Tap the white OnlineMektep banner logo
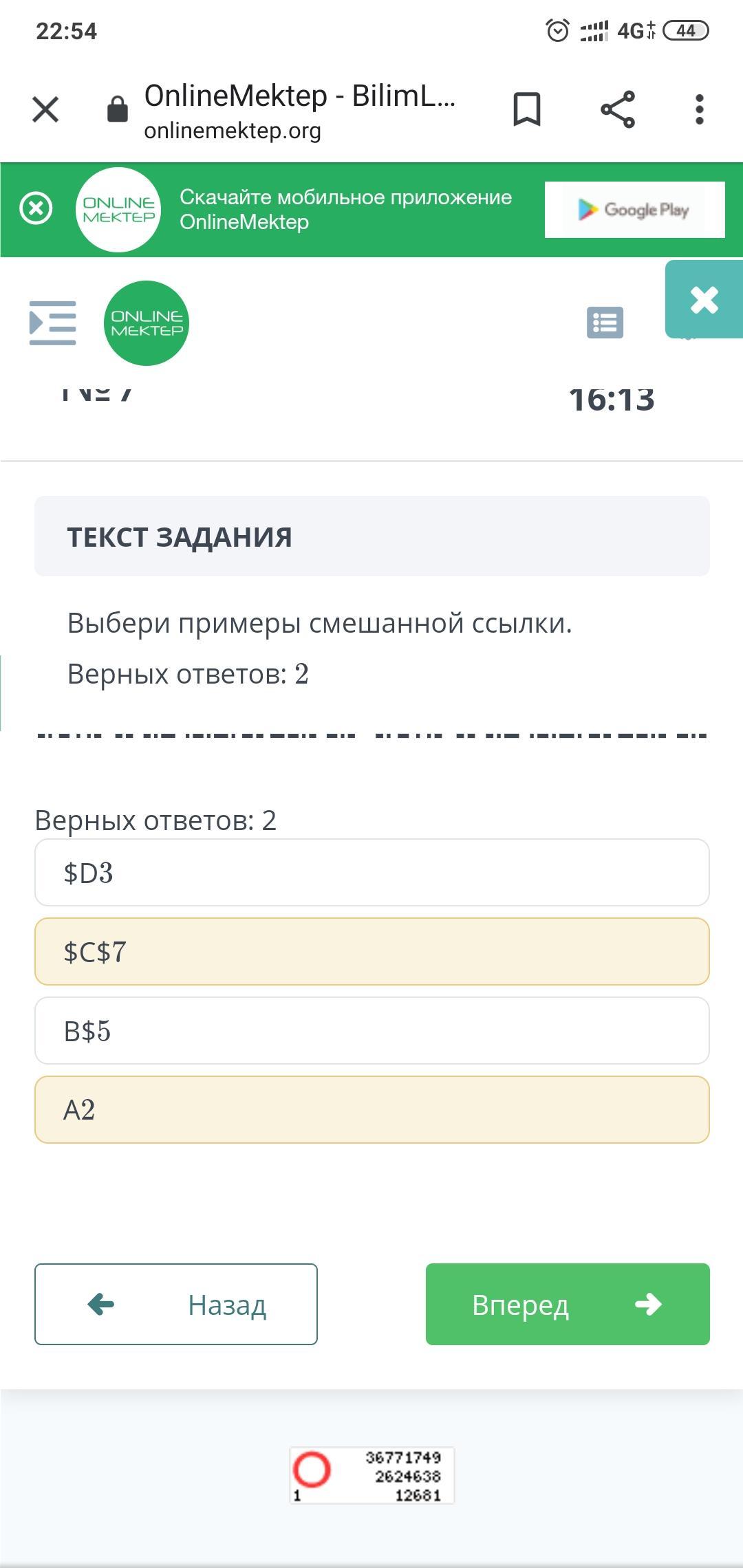Screen dimensions: 743x1568 pos(118,210)
